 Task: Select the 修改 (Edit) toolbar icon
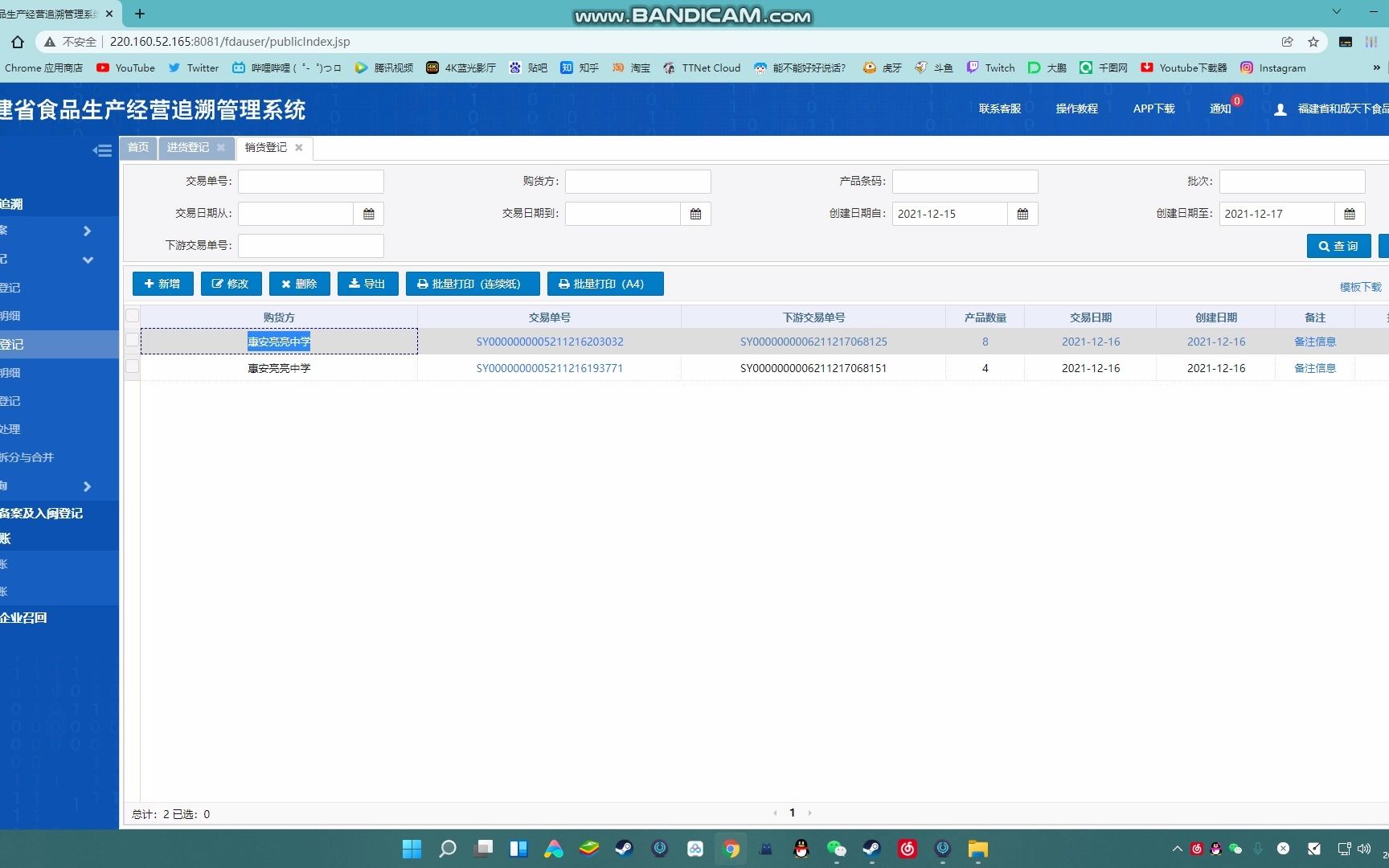tap(231, 283)
